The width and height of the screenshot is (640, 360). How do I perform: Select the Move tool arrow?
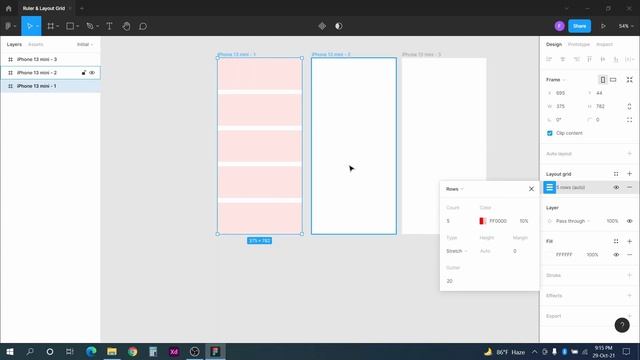[x=29, y=26]
